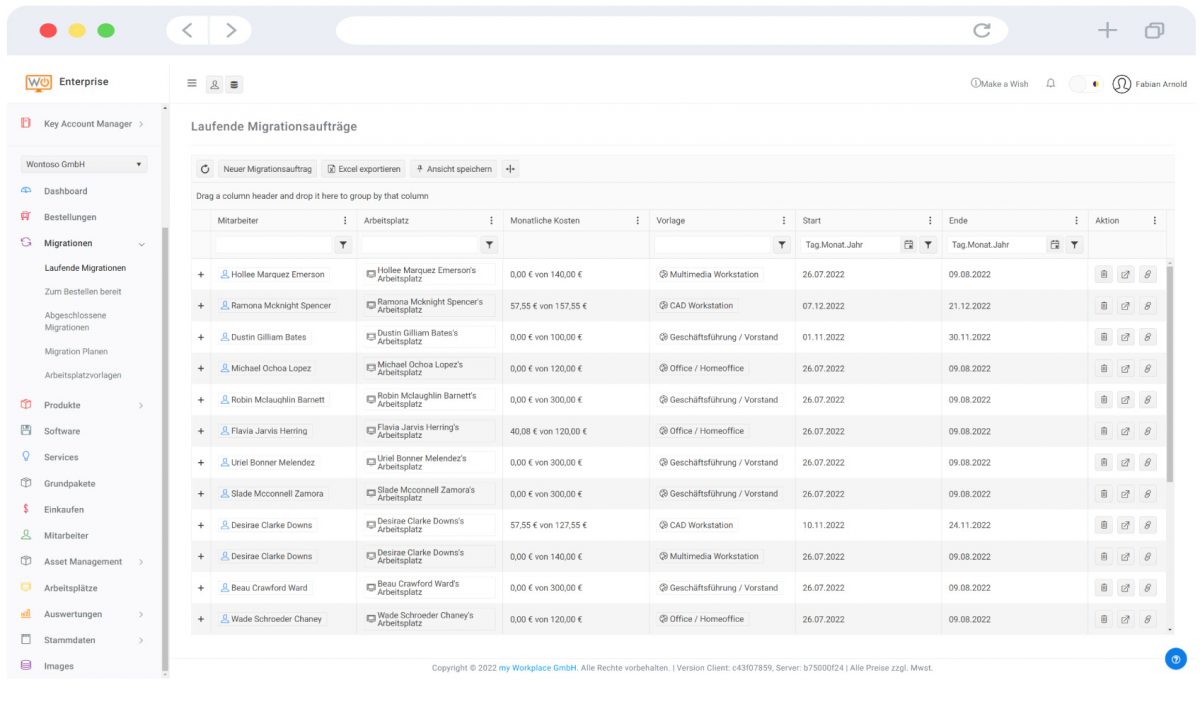Select the person view icon in the header

tap(214, 85)
